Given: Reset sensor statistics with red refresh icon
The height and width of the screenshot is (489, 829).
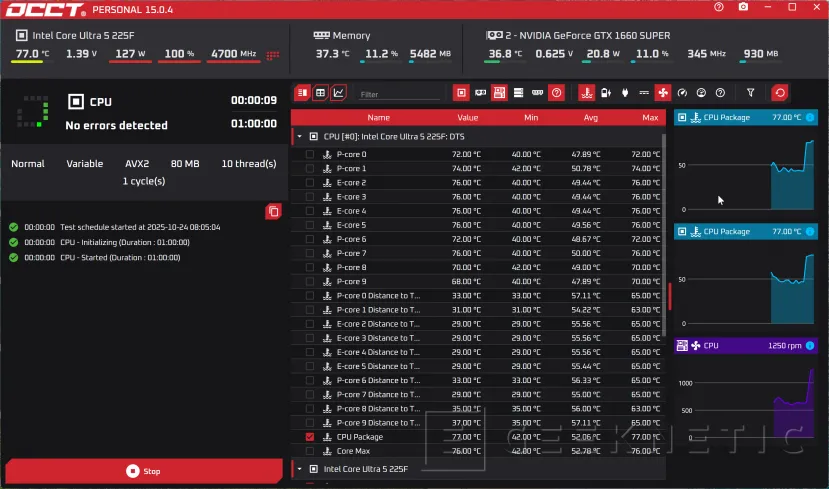Looking at the screenshot, I should click(x=780, y=93).
